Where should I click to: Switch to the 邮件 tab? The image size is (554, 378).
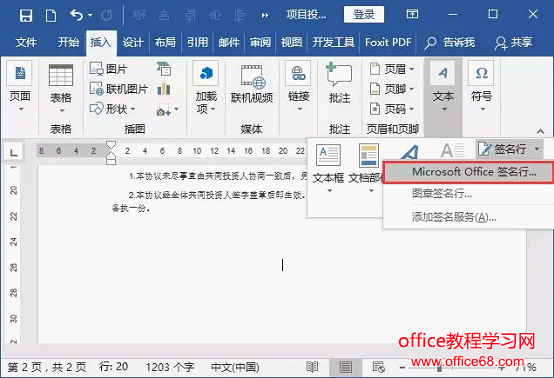[x=229, y=42]
